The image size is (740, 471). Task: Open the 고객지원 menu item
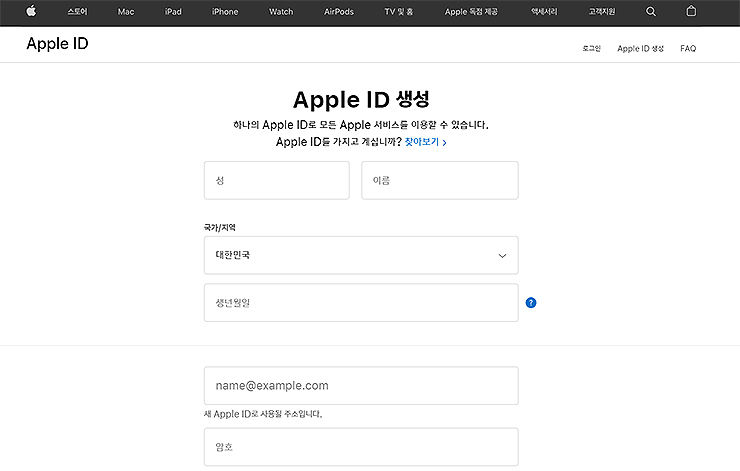pyautogui.click(x=602, y=11)
